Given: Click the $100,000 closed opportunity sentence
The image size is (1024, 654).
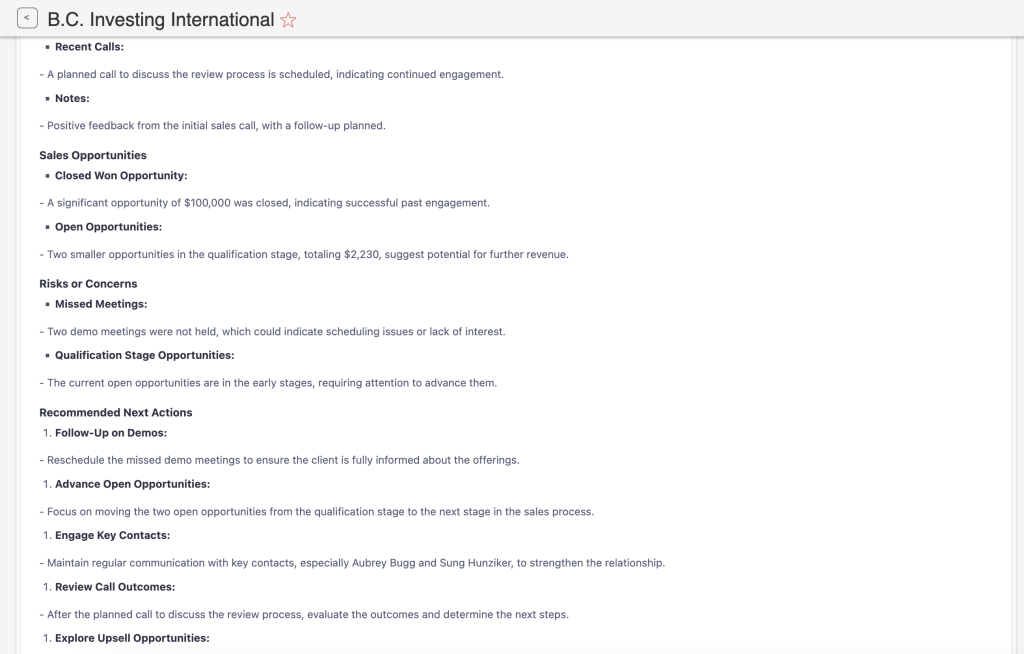Looking at the screenshot, I should pyautogui.click(x=268, y=203).
